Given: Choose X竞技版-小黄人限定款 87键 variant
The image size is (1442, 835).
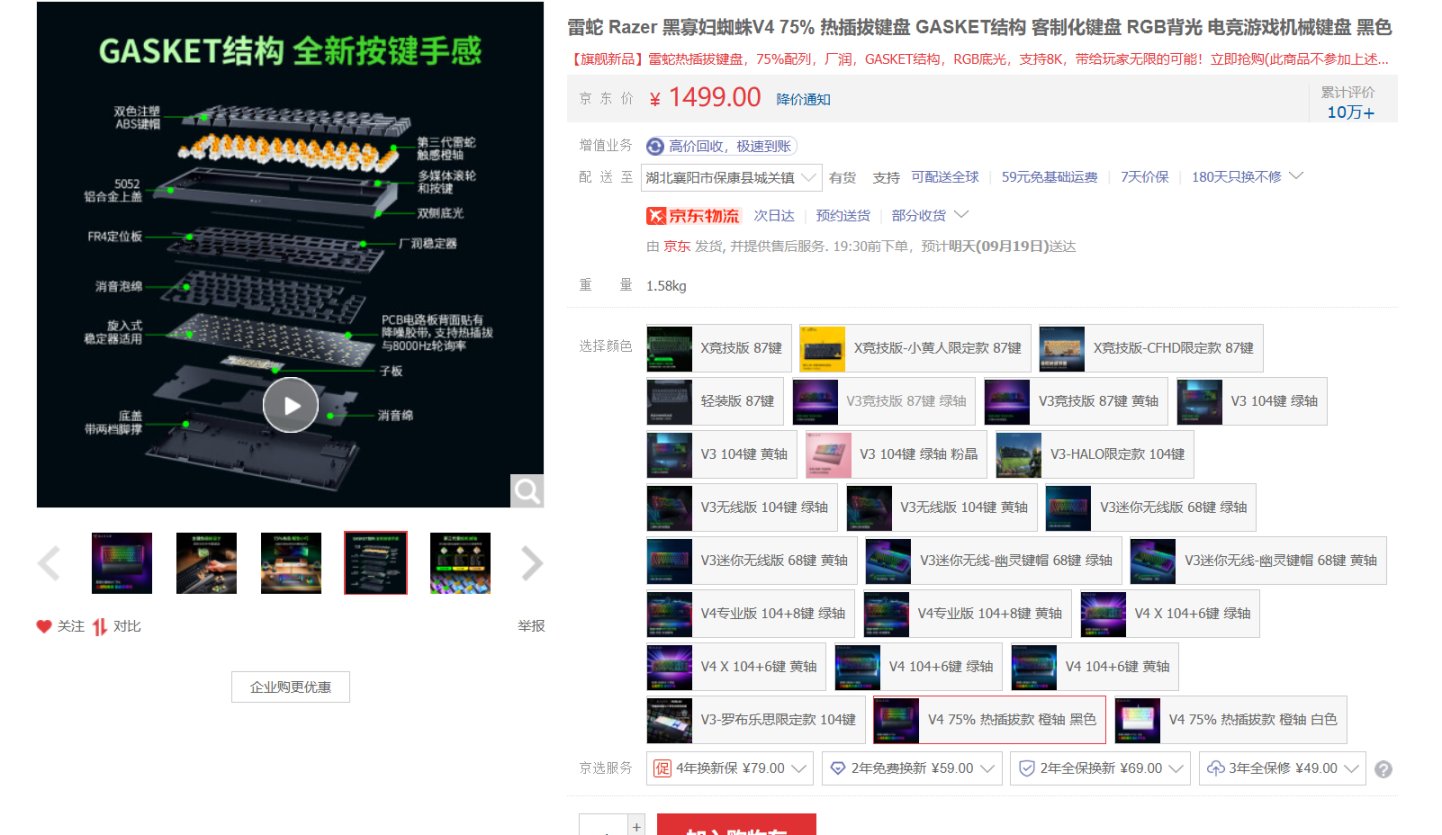Looking at the screenshot, I should (x=916, y=348).
